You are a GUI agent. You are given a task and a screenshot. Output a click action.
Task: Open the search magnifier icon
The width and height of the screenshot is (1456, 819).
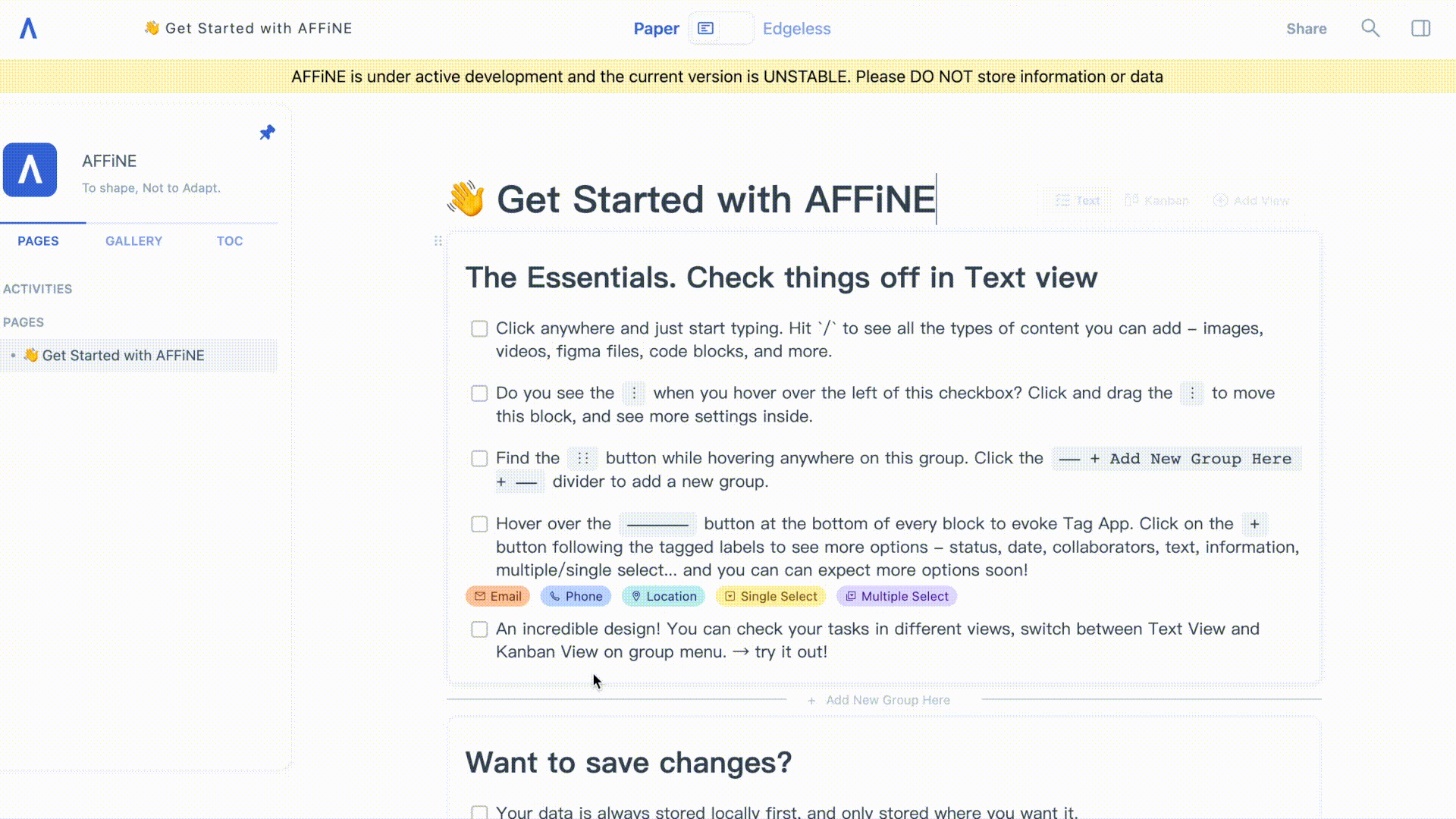tap(1370, 28)
